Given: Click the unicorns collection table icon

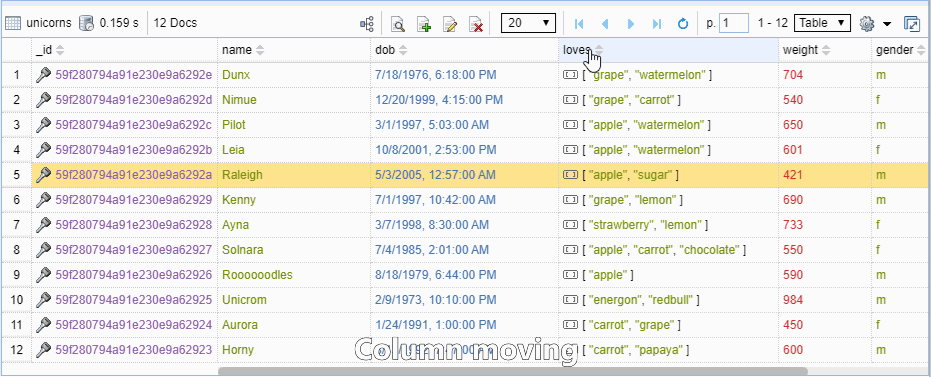Looking at the screenshot, I should [x=13, y=23].
